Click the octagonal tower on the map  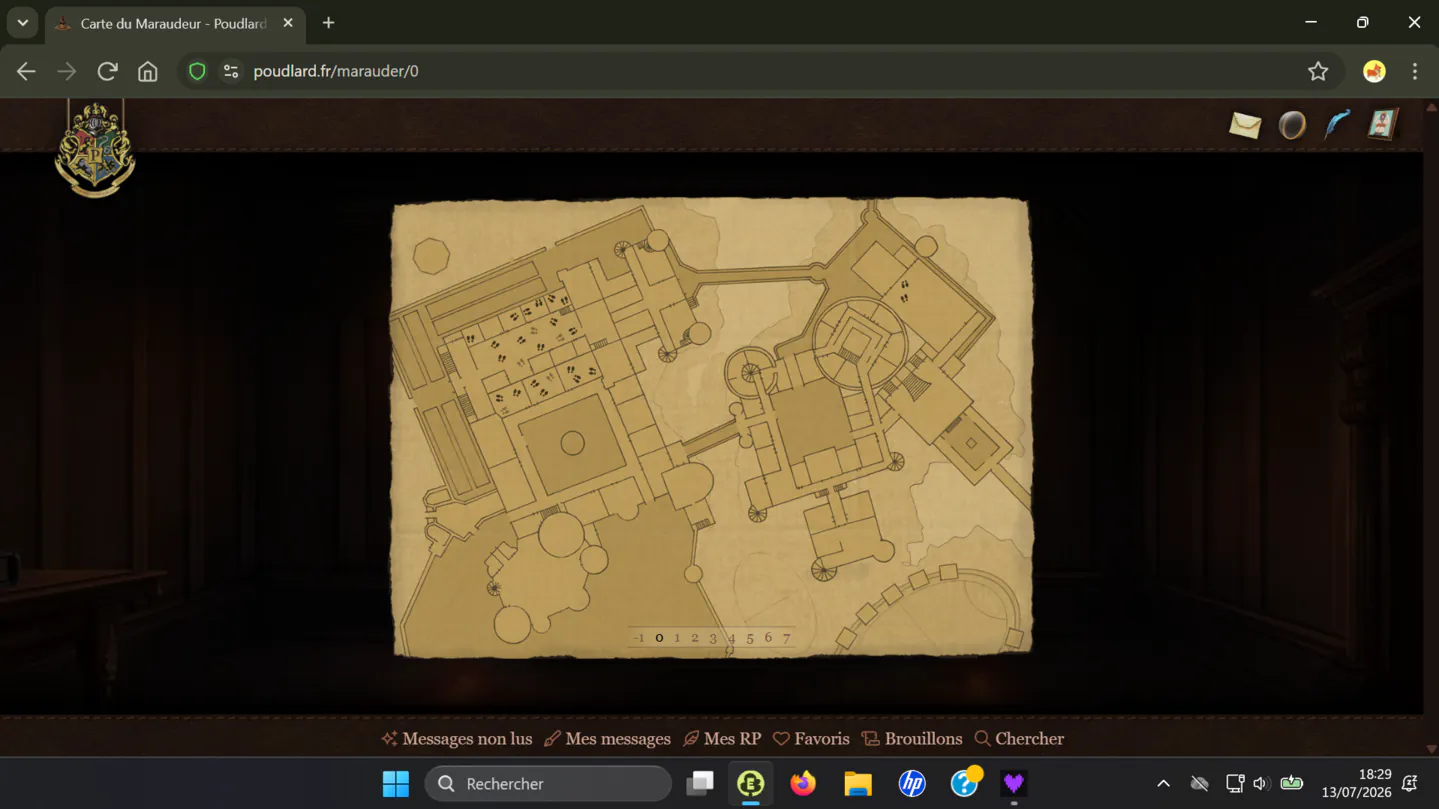pyautogui.click(x=431, y=256)
